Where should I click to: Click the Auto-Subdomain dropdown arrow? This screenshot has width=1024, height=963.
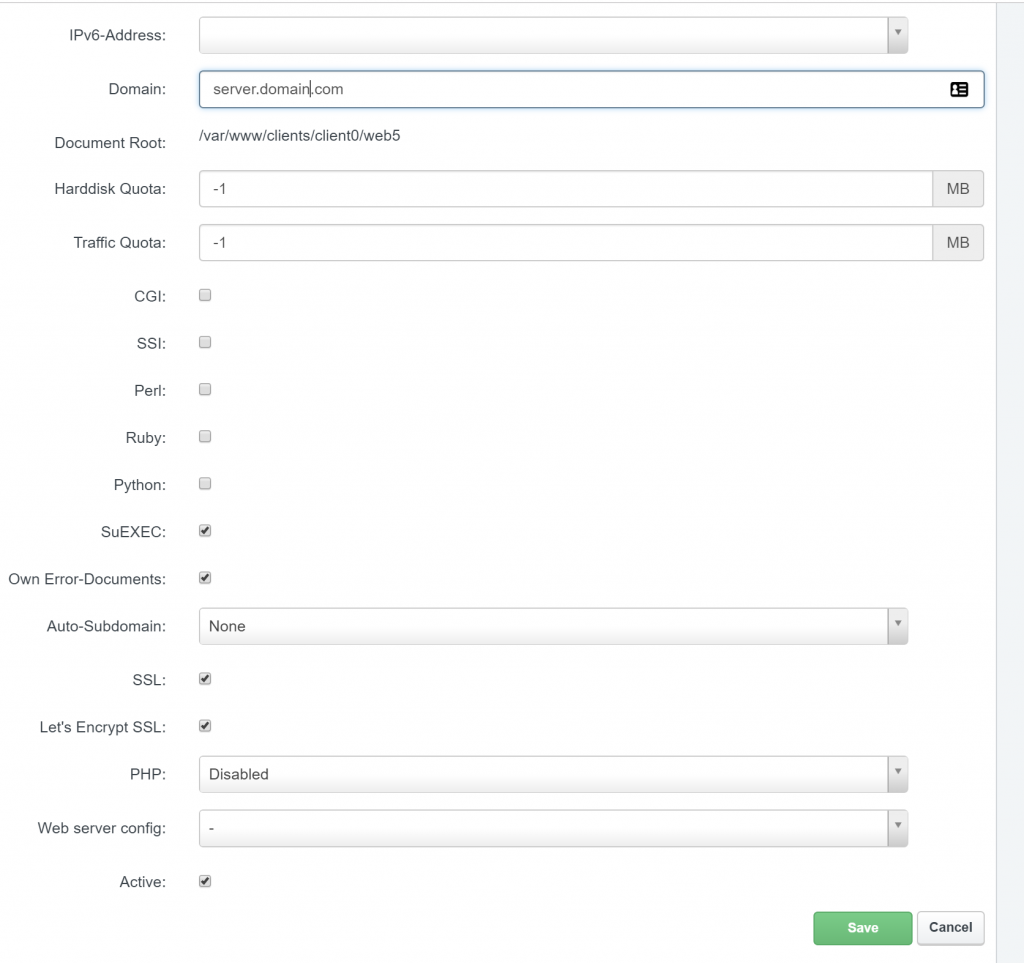[x=897, y=626]
